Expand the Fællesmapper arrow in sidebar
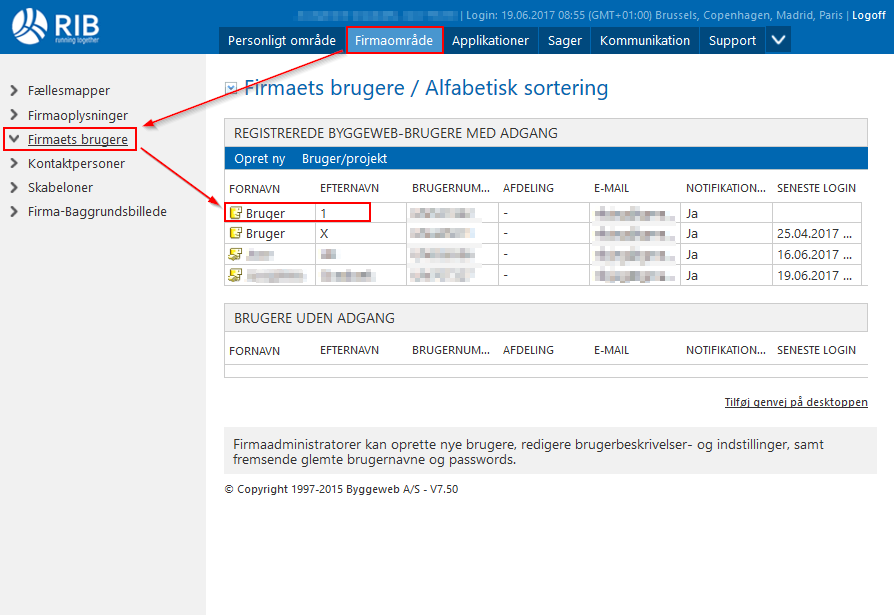Image resolution: width=894 pixels, height=615 pixels. click(x=14, y=91)
